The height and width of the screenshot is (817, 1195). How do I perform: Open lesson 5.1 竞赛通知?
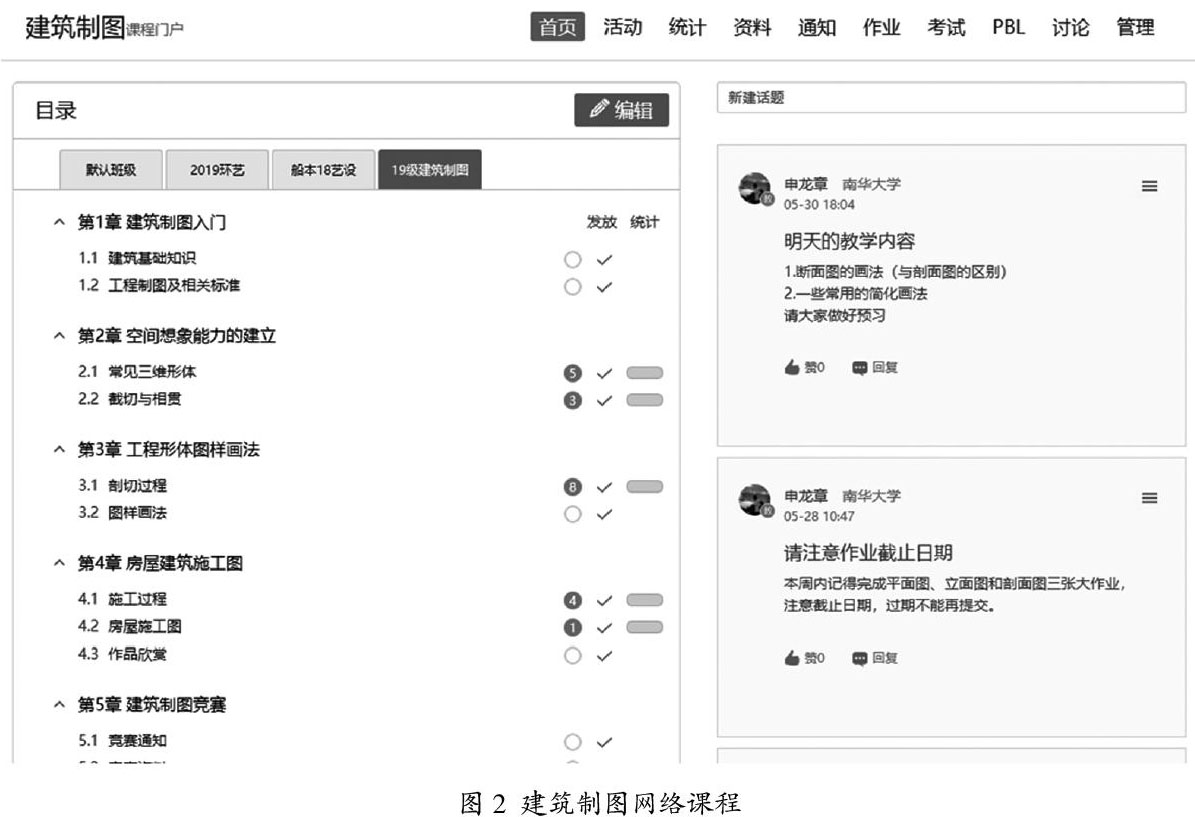122,740
